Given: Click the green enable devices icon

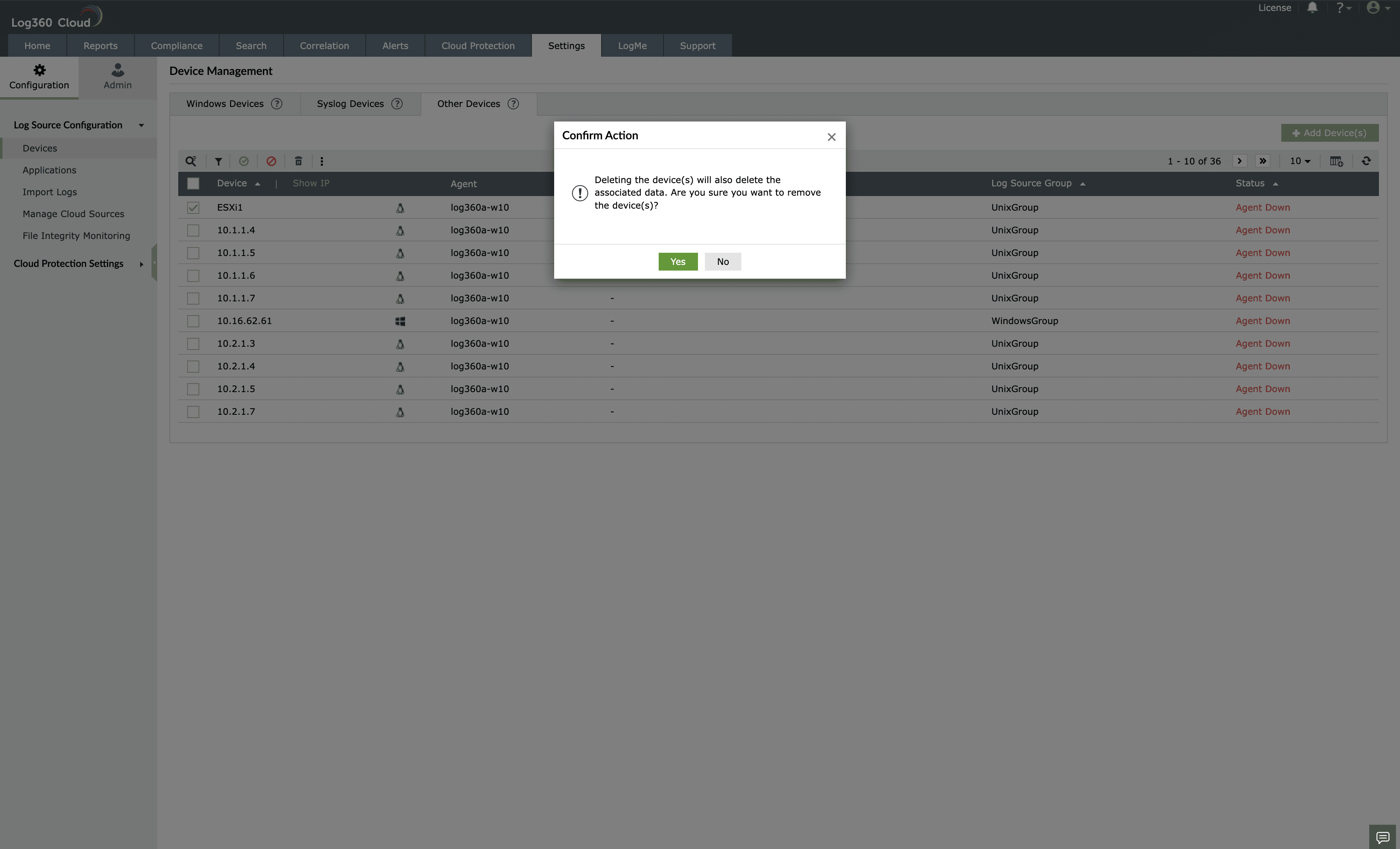Looking at the screenshot, I should tap(244, 161).
